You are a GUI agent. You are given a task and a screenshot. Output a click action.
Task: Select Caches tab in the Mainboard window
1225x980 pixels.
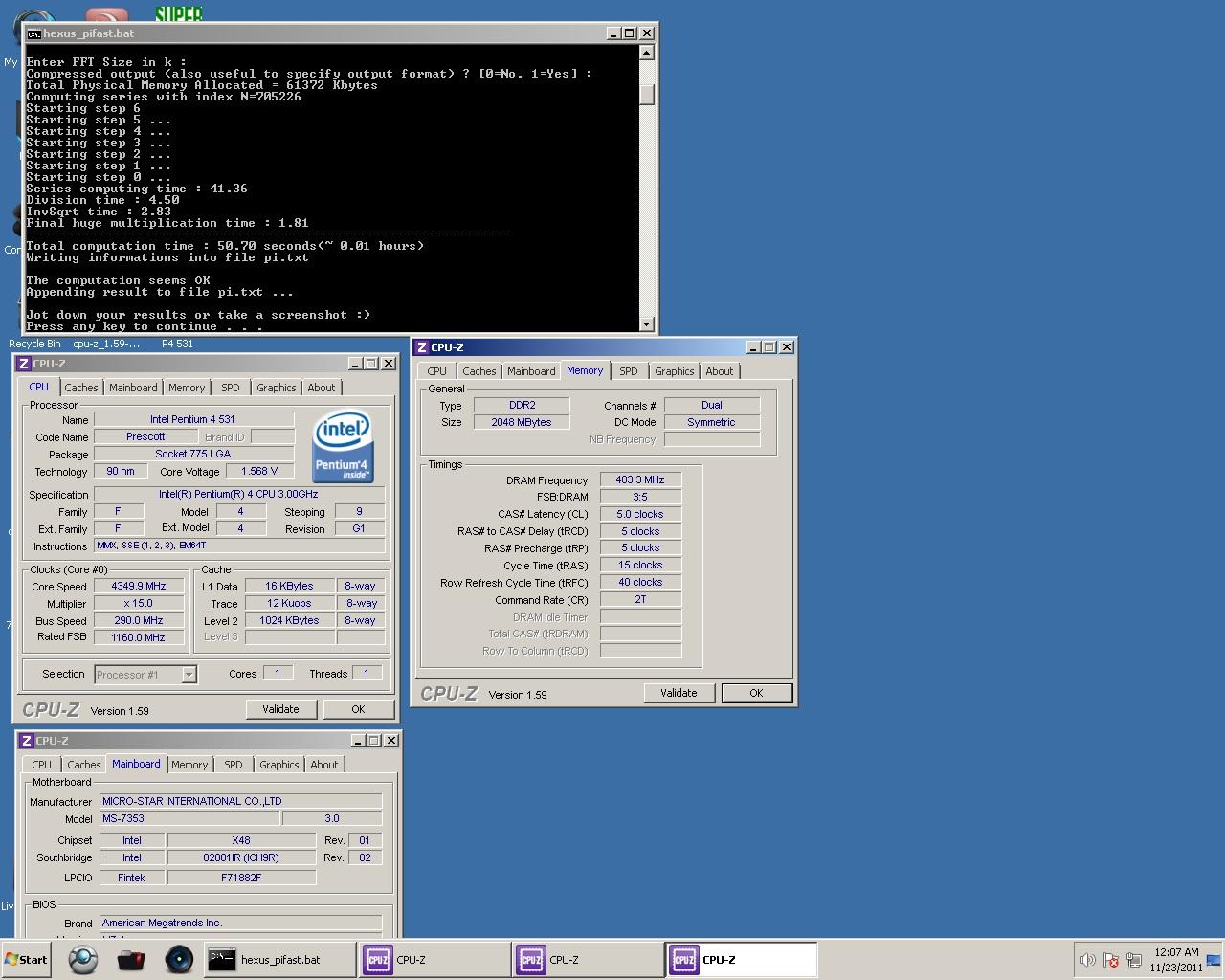[84, 765]
